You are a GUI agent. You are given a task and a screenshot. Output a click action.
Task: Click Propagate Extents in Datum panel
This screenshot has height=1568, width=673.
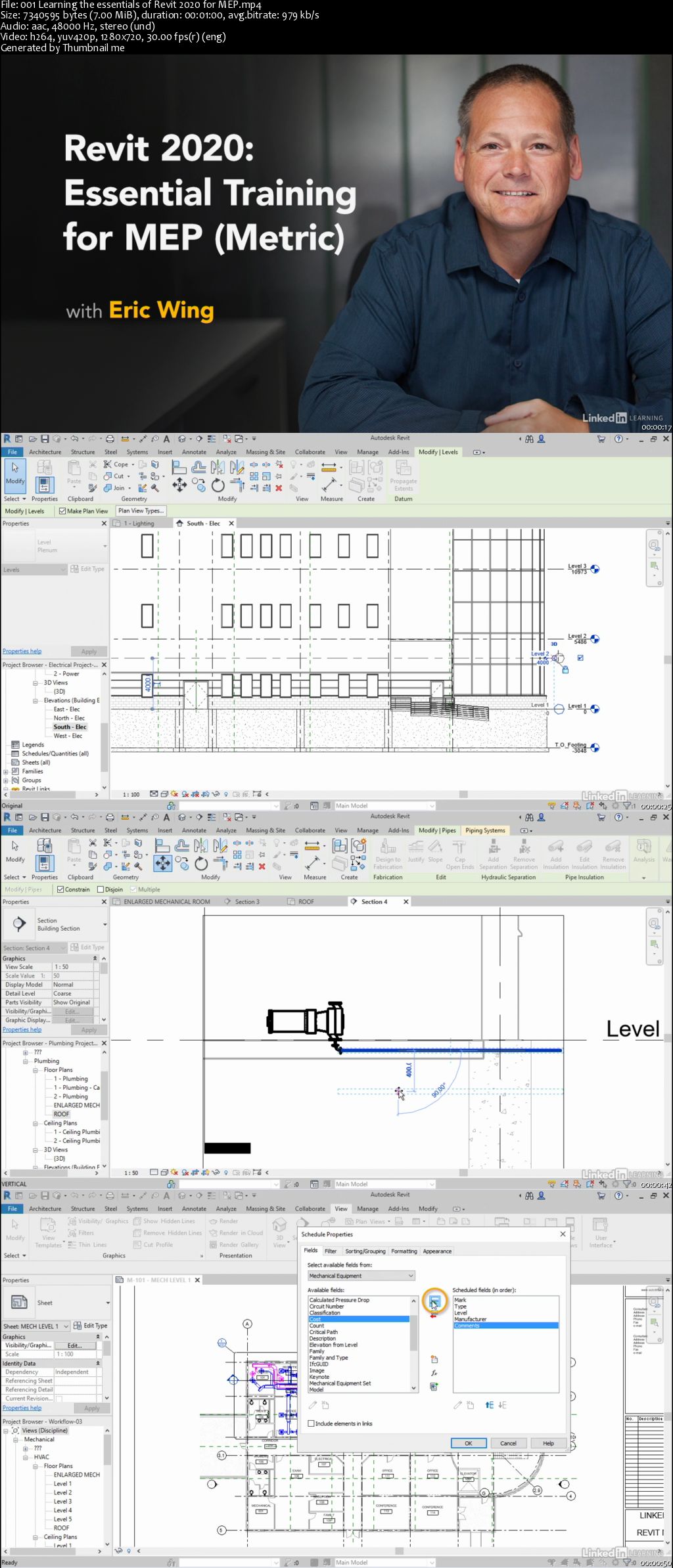(404, 476)
